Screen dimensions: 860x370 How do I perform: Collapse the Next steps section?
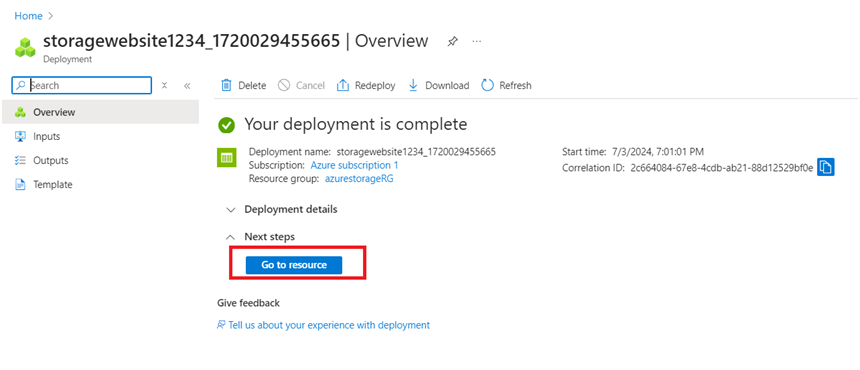click(x=261, y=237)
